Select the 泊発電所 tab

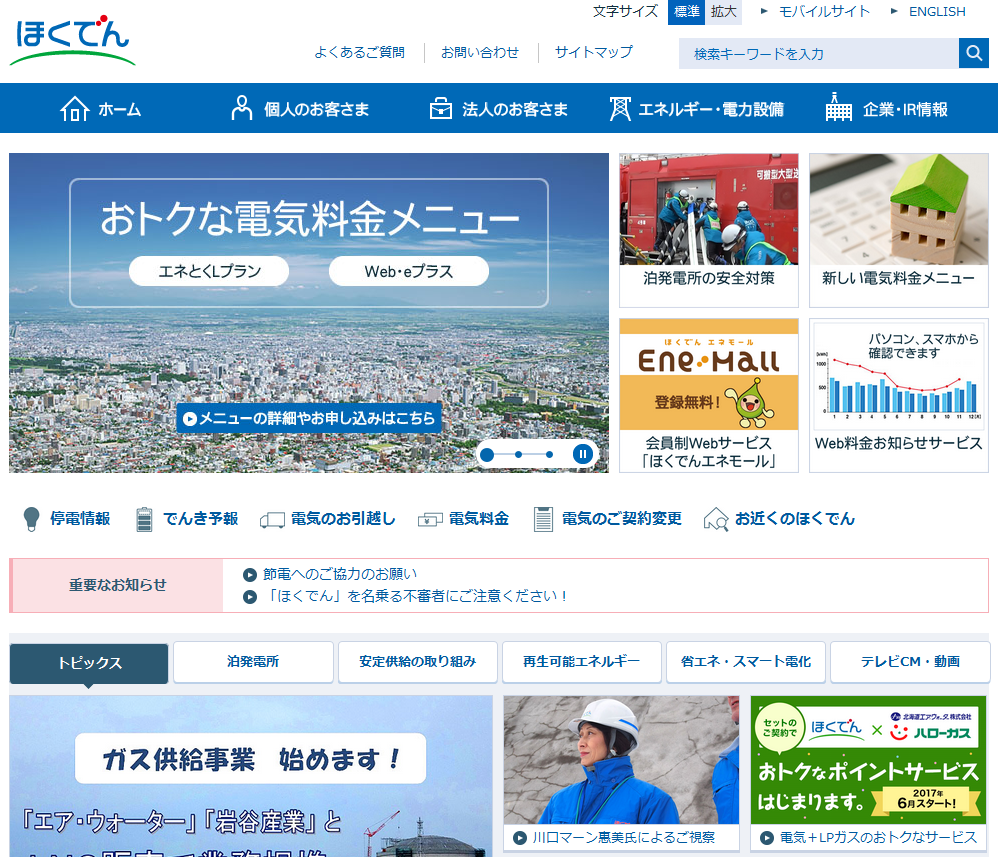click(253, 662)
